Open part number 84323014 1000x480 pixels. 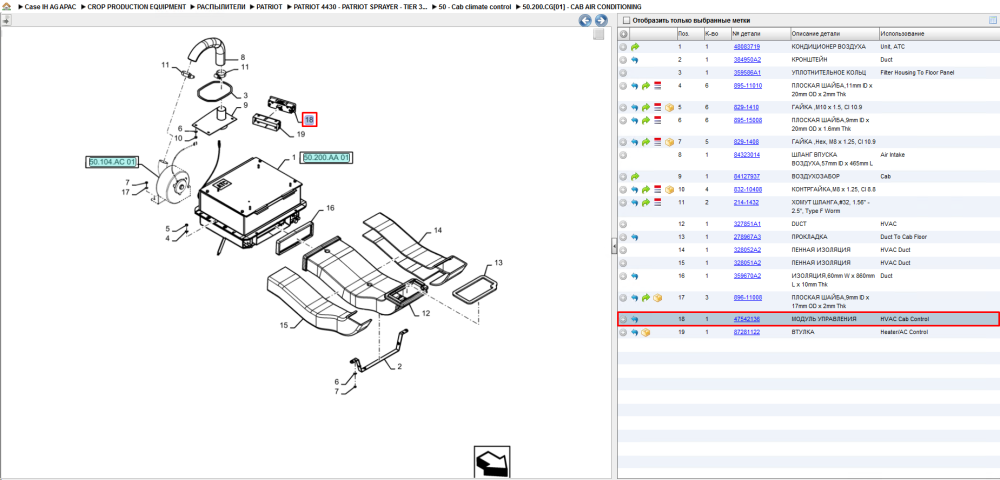coord(746,154)
